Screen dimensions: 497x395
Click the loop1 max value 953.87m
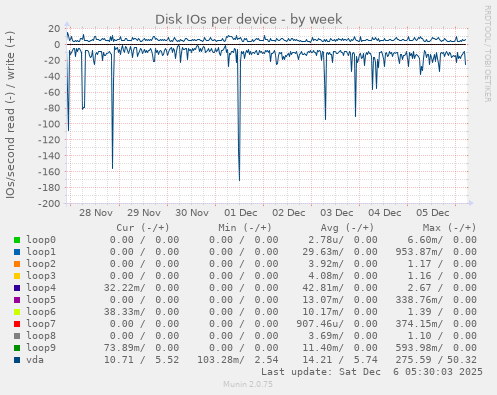[419, 252]
